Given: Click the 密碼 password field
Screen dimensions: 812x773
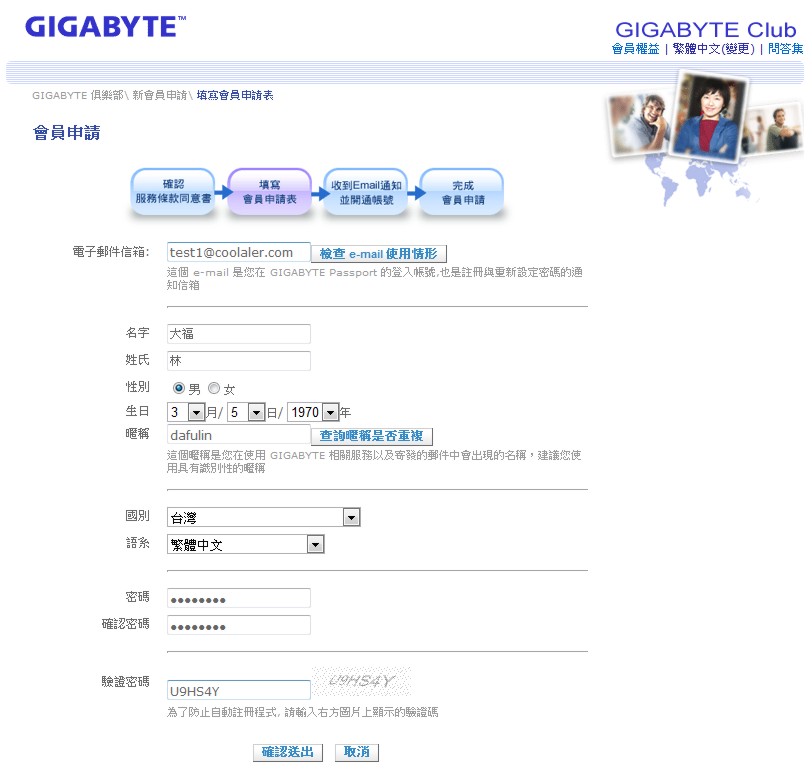Looking at the screenshot, I should (239, 598).
